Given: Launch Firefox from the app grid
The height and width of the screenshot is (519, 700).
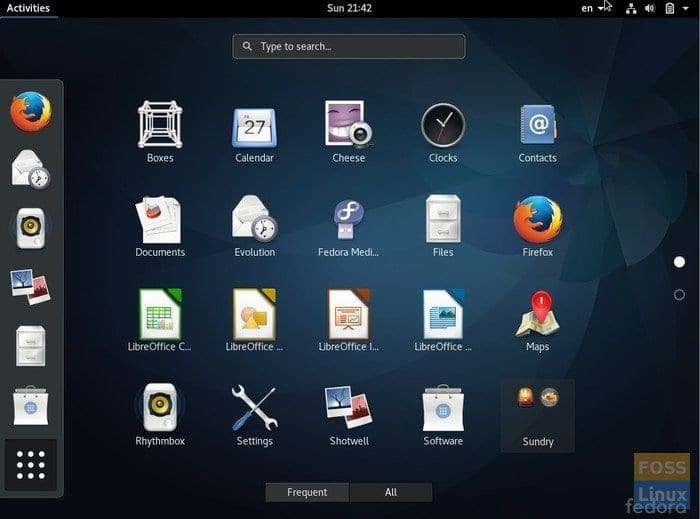Looking at the screenshot, I should pyautogui.click(x=538, y=227).
